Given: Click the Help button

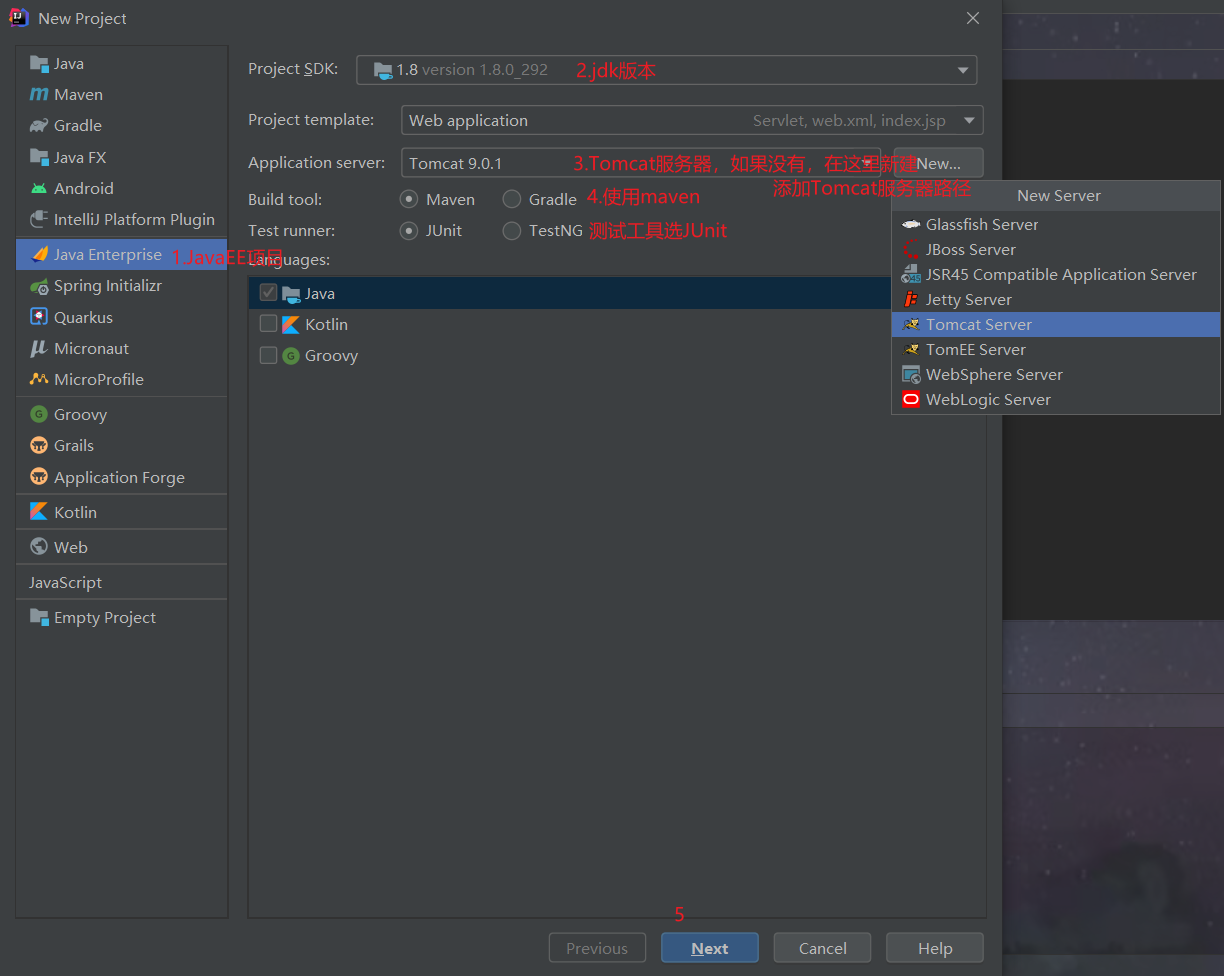Looking at the screenshot, I should pyautogui.click(x=934, y=947).
